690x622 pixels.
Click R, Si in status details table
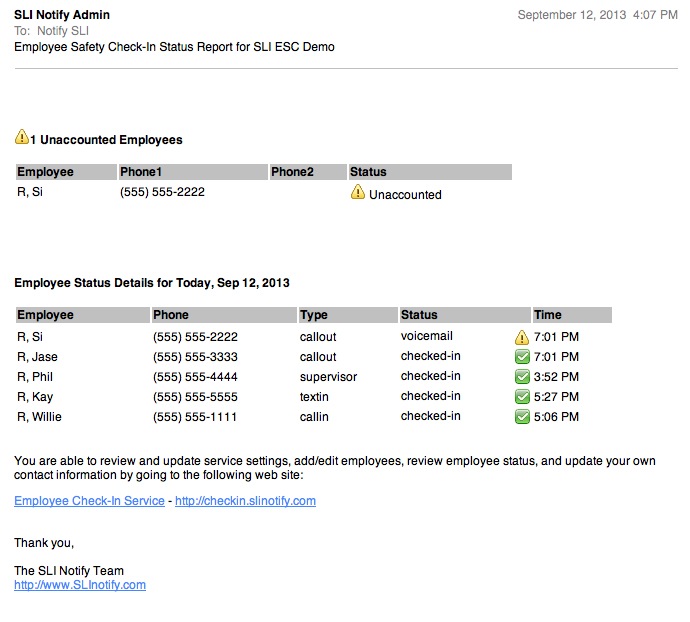tap(30, 337)
